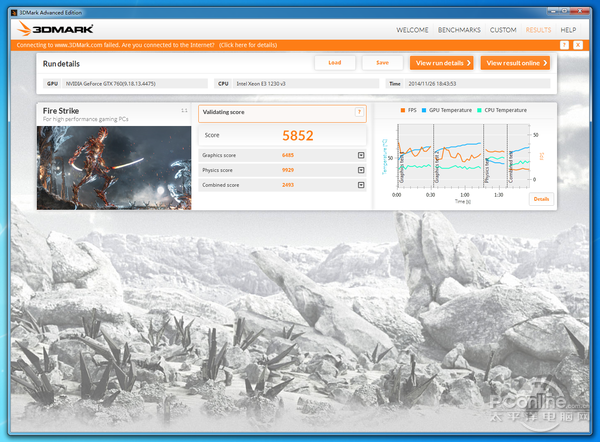Image resolution: width=600 pixels, height=442 pixels.
Task: Open the Custom tab
Action: (x=503, y=30)
